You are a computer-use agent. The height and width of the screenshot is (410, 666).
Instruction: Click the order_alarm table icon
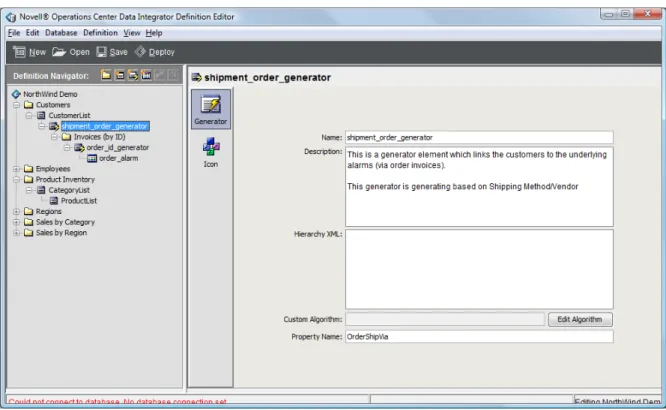click(x=92, y=158)
